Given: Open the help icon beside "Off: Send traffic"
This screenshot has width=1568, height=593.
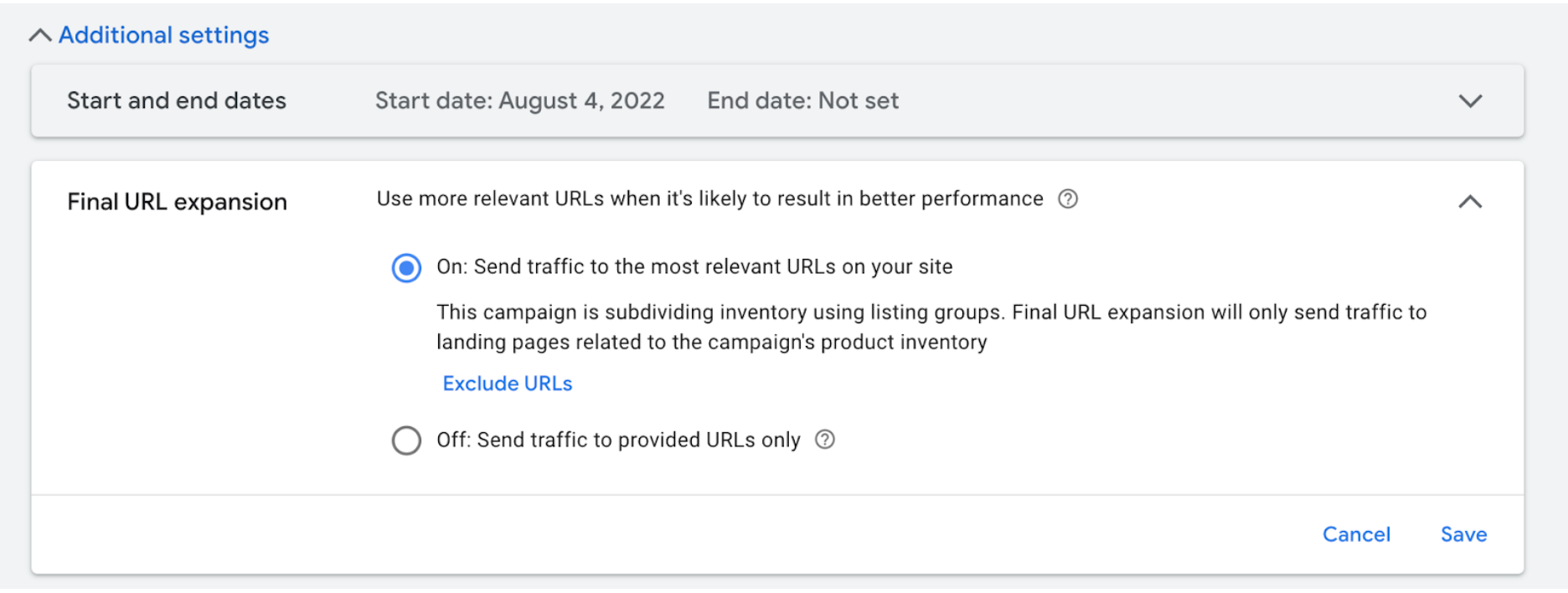Looking at the screenshot, I should (825, 440).
